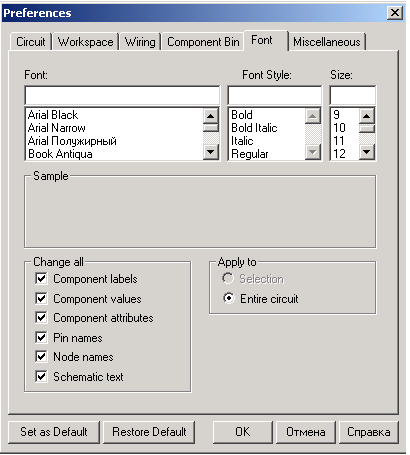Switch to the Component Bin tab
The height and width of the screenshot is (455, 410).
pyautogui.click(x=203, y=42)
